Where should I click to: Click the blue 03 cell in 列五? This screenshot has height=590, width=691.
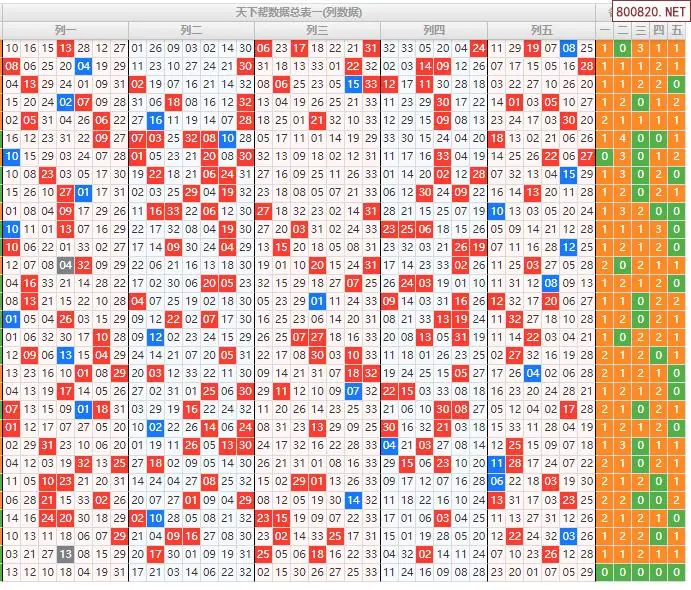click(x=568, y=536)
